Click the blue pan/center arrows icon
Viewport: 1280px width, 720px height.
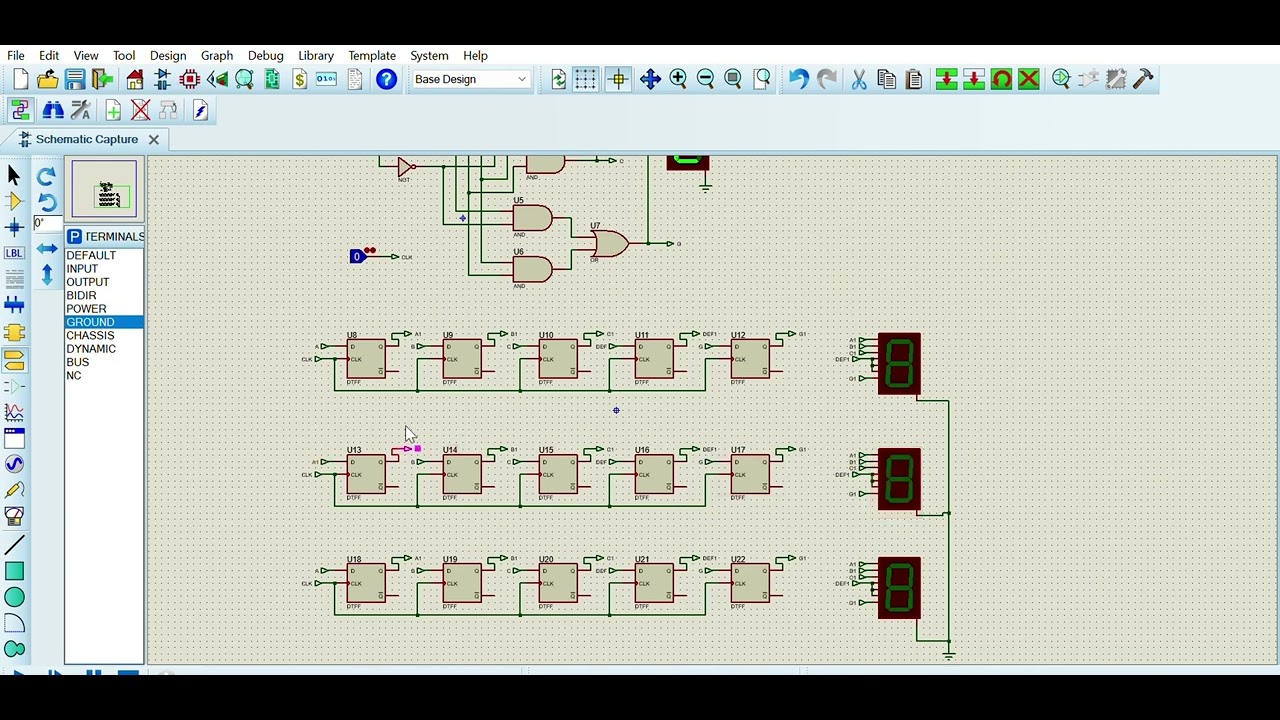(650, 79)
